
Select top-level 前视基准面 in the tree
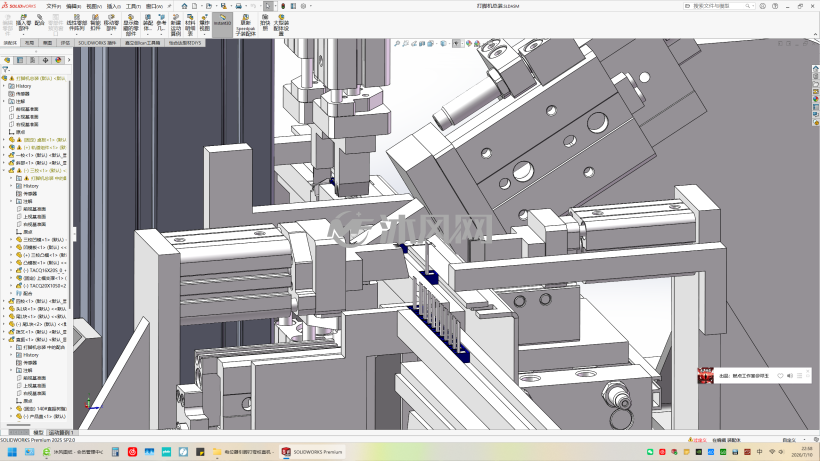(x=27, y=109)
